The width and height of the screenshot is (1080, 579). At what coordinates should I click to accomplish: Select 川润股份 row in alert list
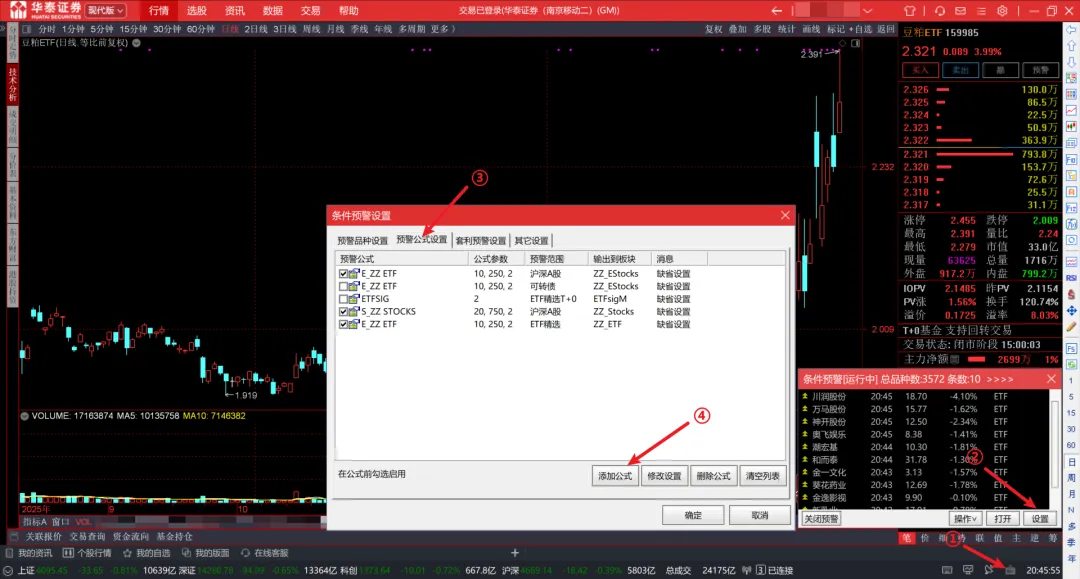point(923,397)
